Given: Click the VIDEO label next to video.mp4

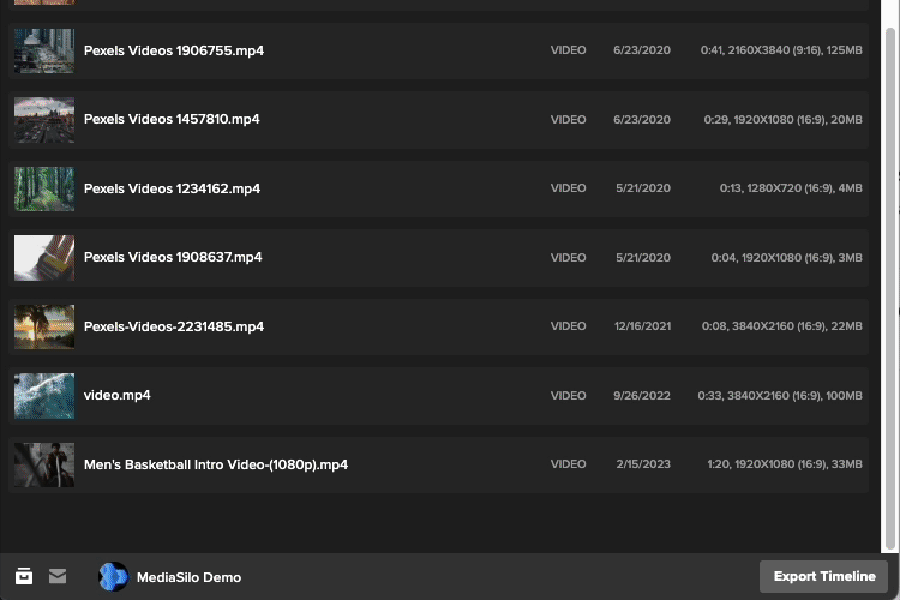Looking at the screenshot, I should [568, 395].
